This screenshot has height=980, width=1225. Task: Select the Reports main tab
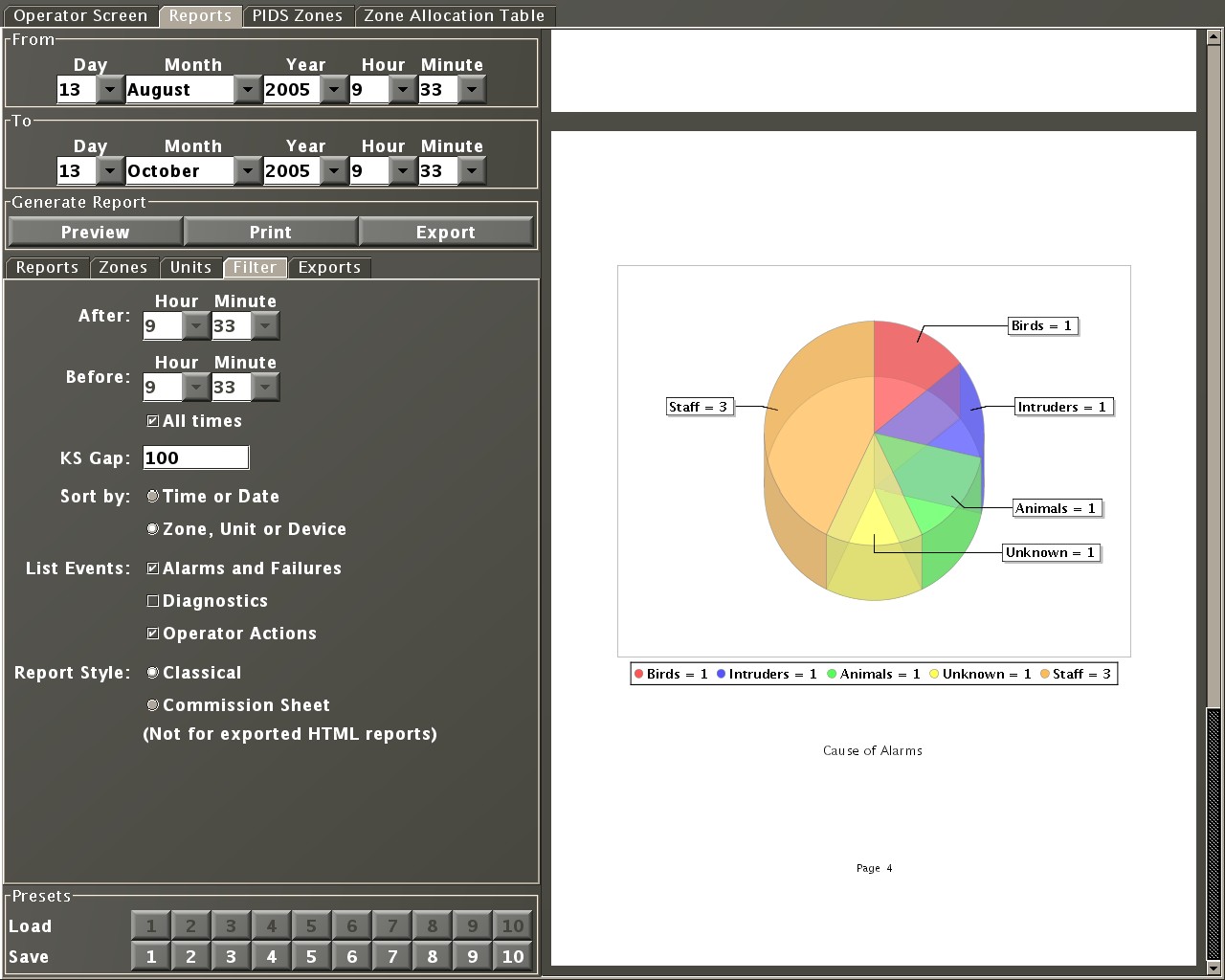[200, 15]
